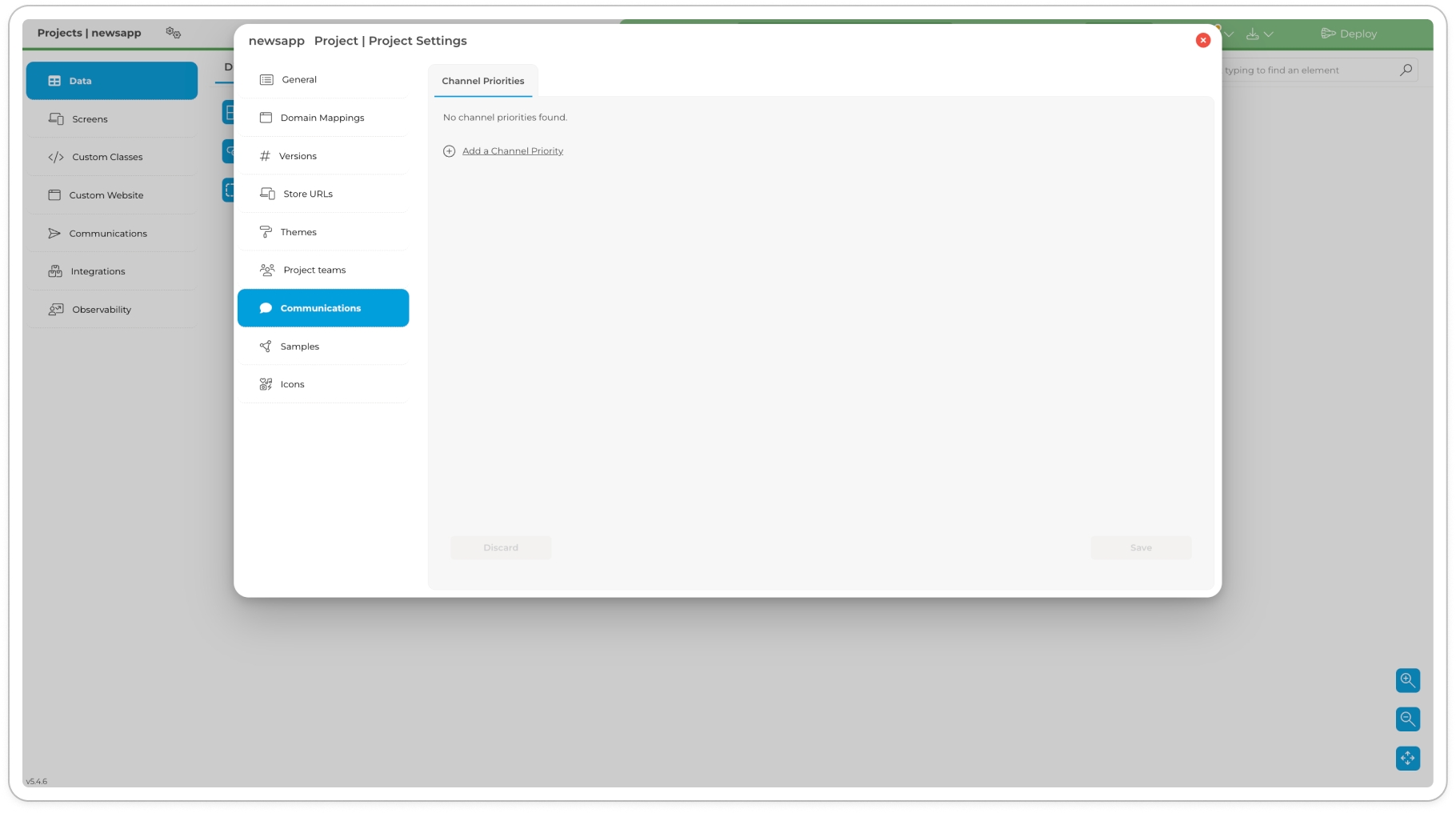The width and height of the screenshot is (1456, 813).
Task: Switch to the Channel Priorities tab
Action: click(483, 81)
